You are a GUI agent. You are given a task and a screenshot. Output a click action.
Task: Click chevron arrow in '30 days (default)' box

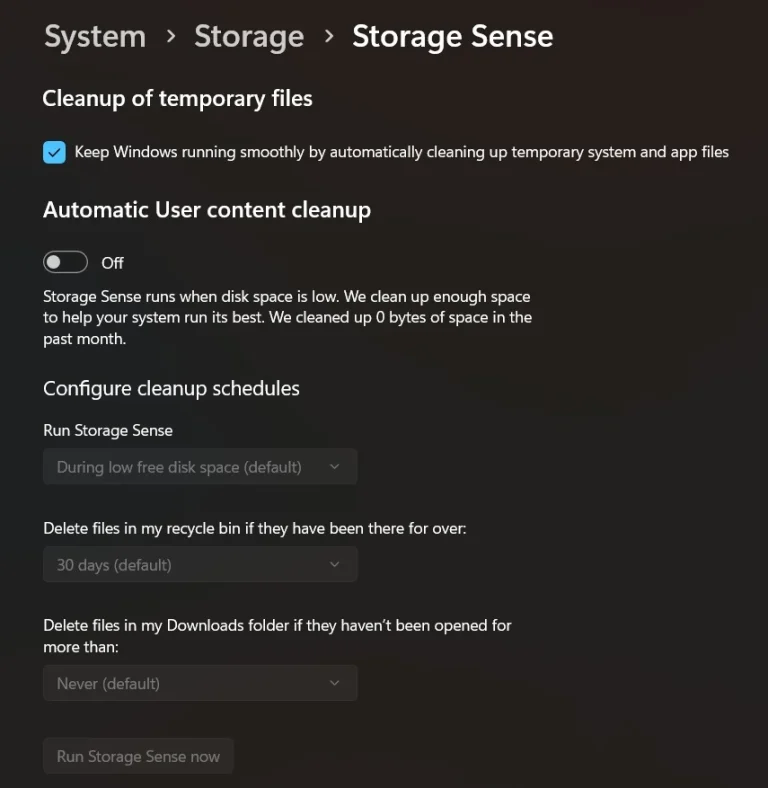[335, 565]
